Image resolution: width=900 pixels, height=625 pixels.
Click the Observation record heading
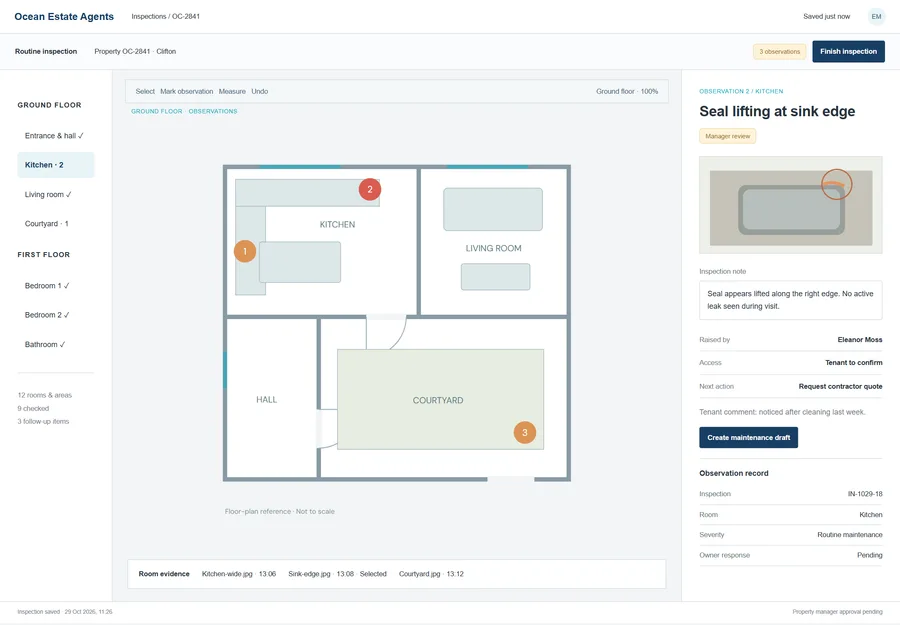click(734, 473)
